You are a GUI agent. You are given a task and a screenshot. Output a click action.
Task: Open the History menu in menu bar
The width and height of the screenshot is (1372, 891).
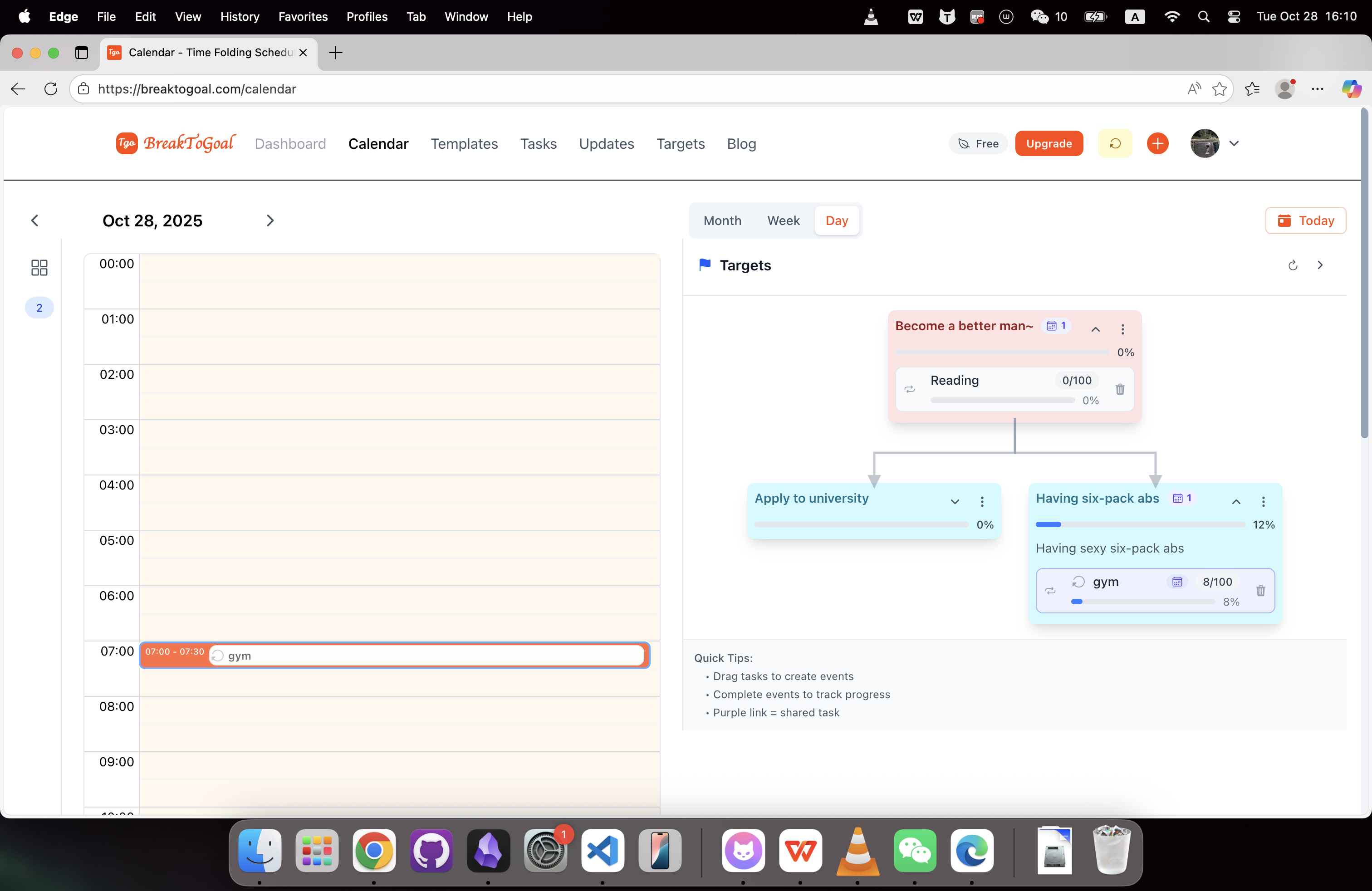(239, 17)
